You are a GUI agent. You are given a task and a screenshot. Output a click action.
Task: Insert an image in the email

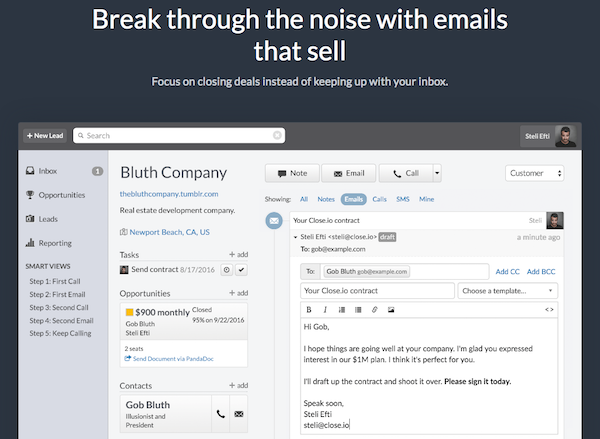[x=390, y=310]
